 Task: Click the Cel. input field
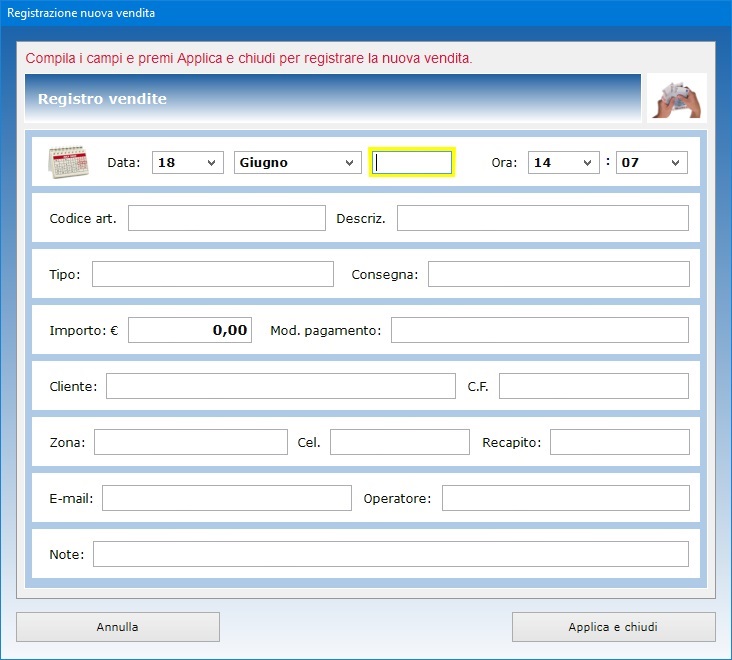click(400, 442)
